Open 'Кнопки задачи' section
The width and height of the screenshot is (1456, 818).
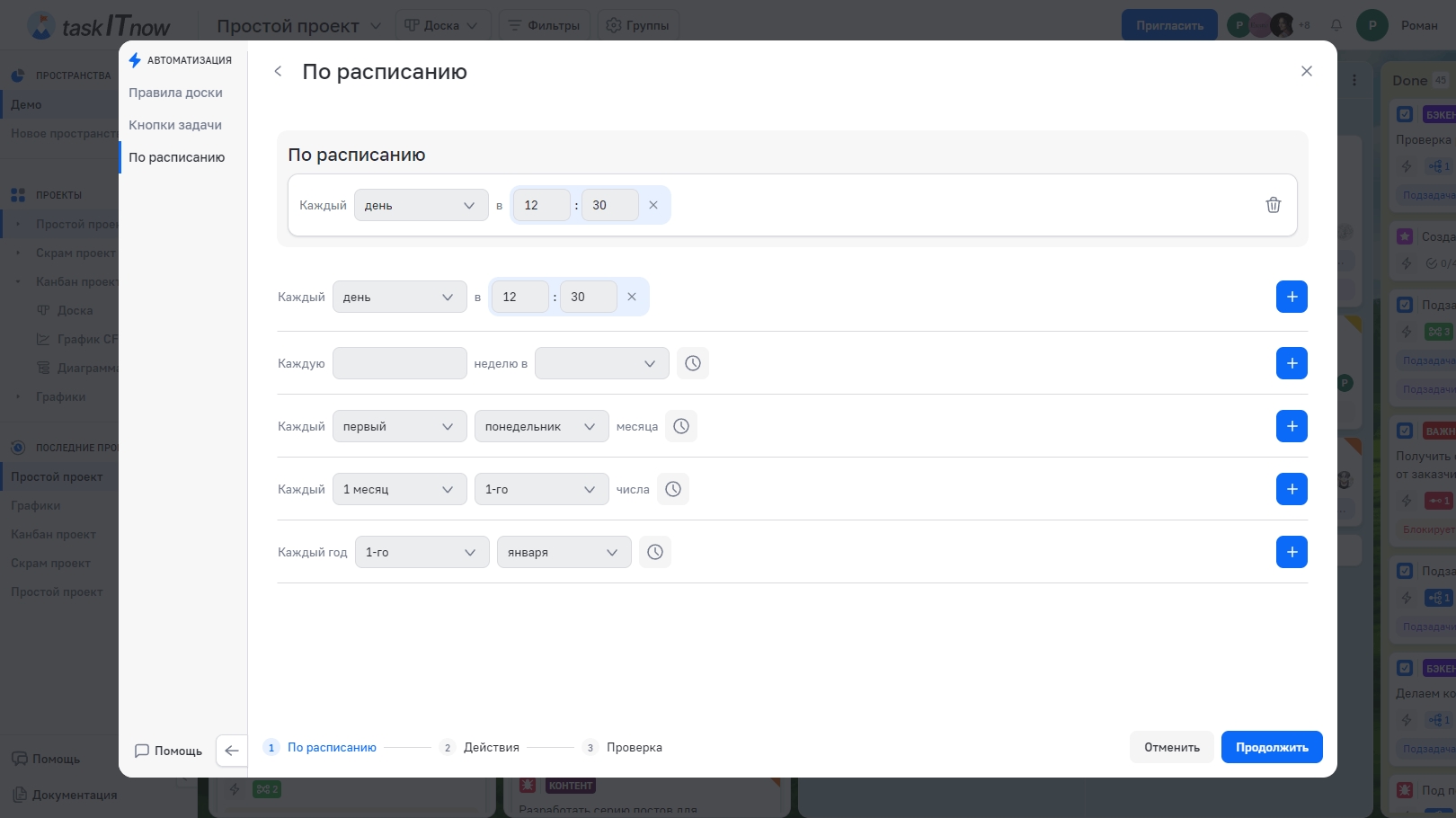tap(175, 125)
